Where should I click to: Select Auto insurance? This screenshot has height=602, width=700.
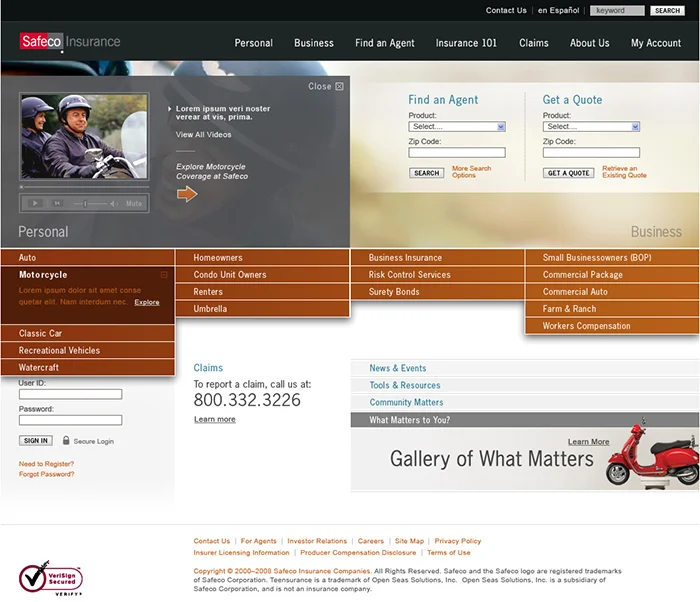click(88, 258)
